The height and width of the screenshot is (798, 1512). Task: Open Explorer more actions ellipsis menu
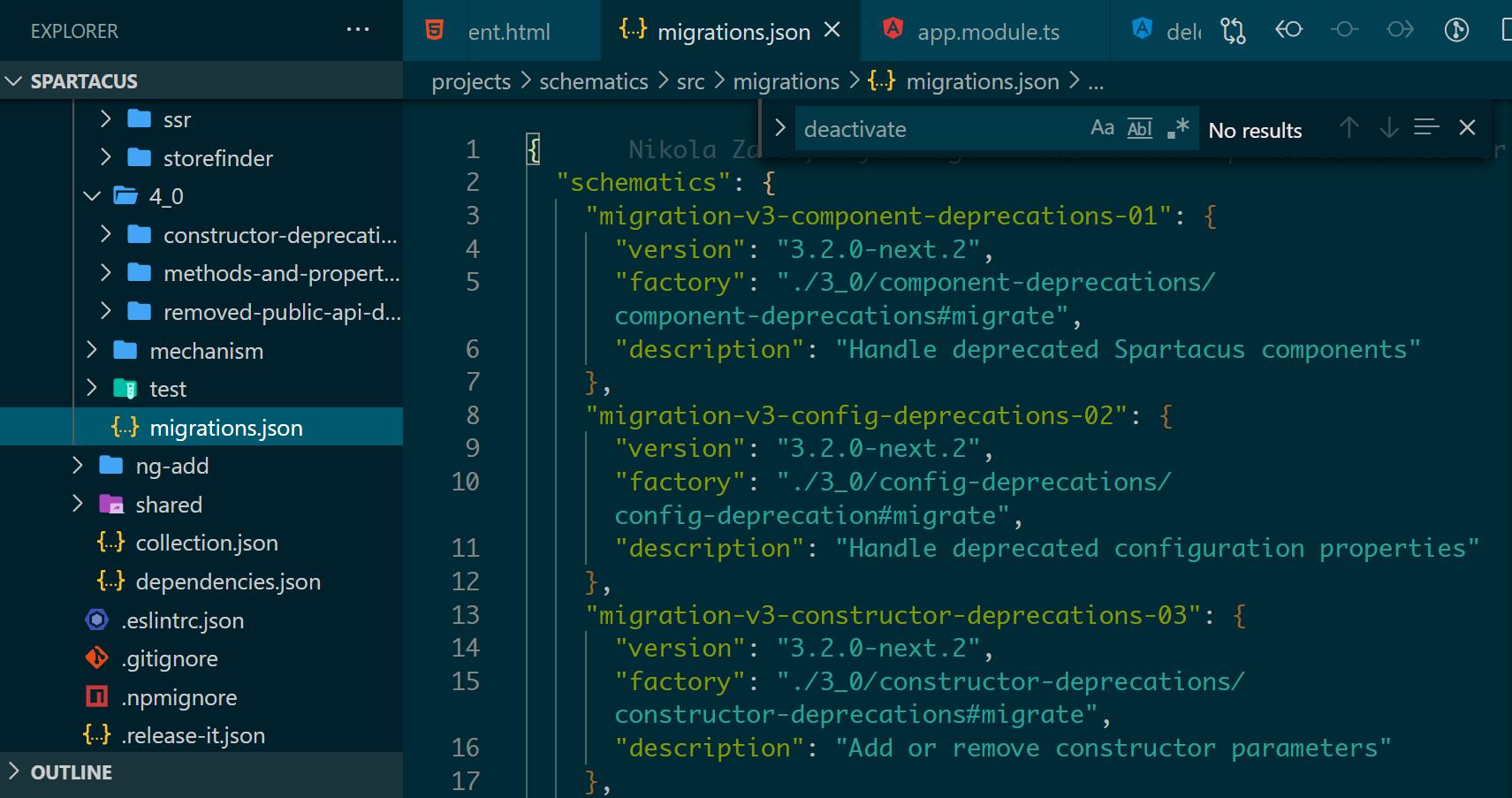tap(358, 30)
